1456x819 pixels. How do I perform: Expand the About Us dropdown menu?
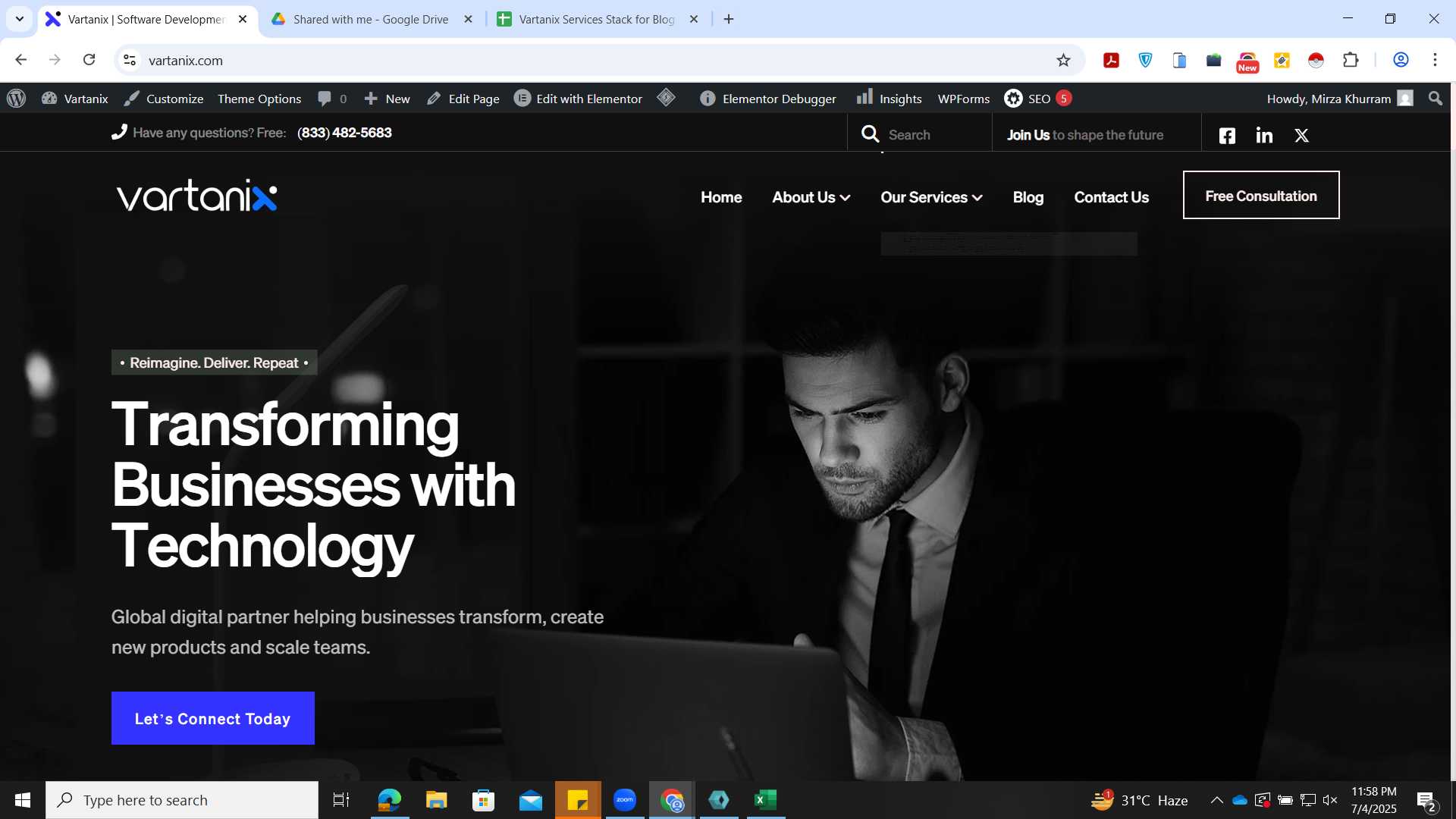[x=811, y=197]
